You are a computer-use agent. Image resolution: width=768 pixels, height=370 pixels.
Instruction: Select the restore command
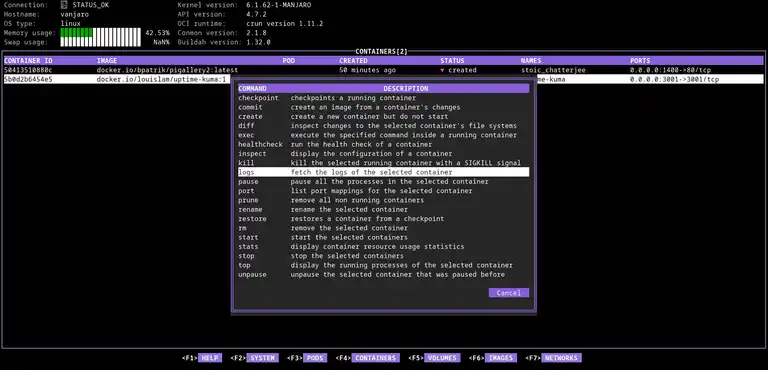pyautogui.click(x=384, y=219)
